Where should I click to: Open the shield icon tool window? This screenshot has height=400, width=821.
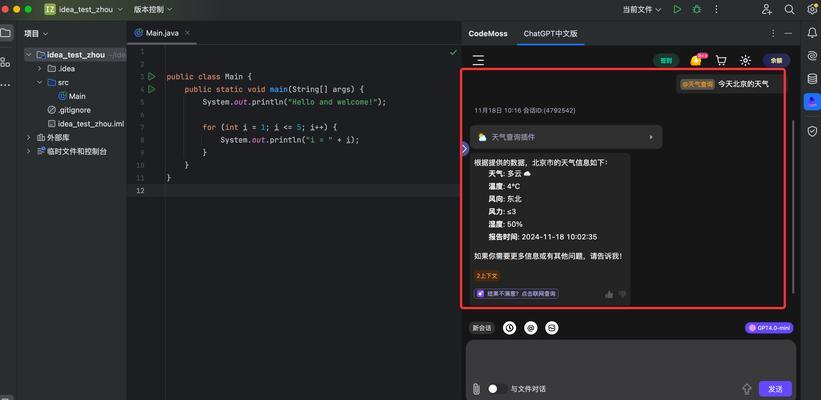[812, 131]
